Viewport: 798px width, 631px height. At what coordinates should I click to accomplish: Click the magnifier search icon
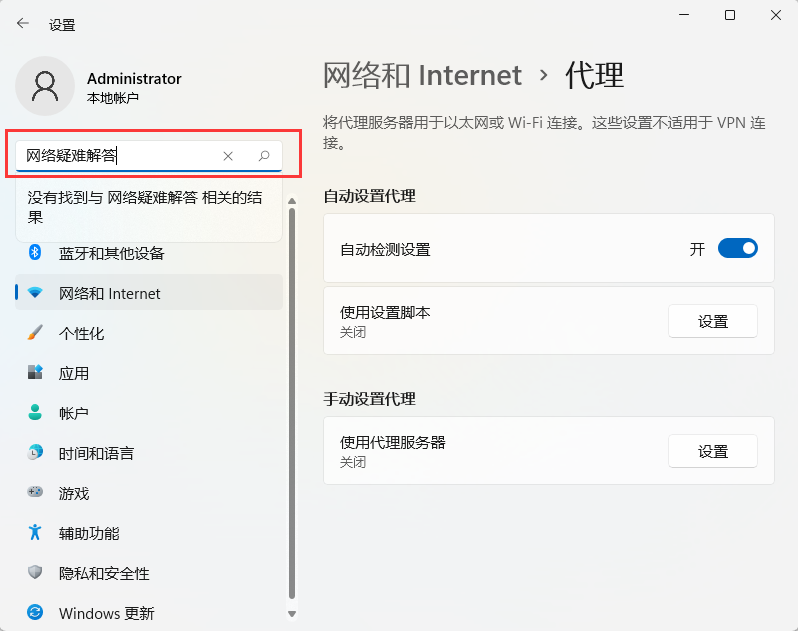264,156
